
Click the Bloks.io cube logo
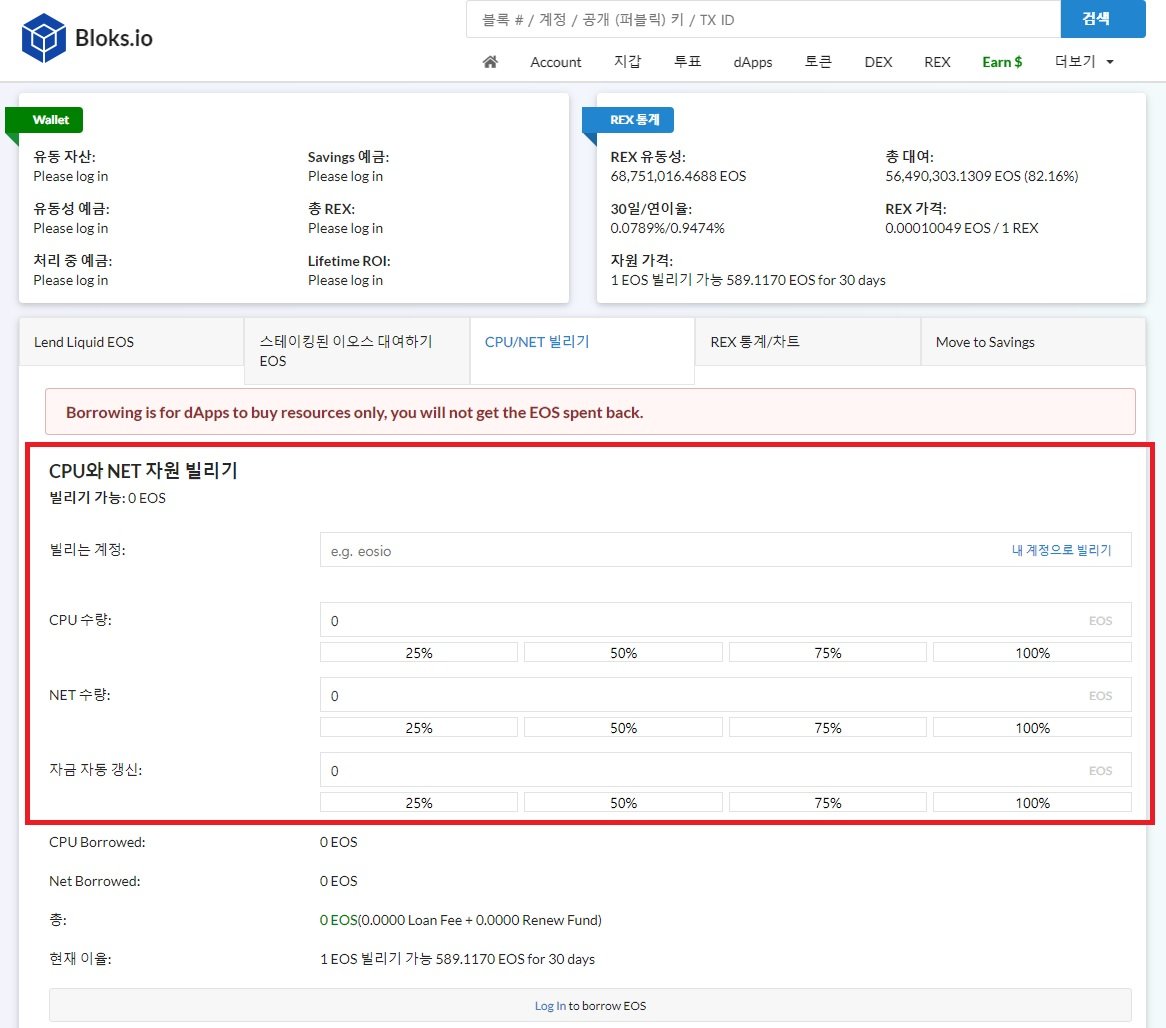[43, 38]
